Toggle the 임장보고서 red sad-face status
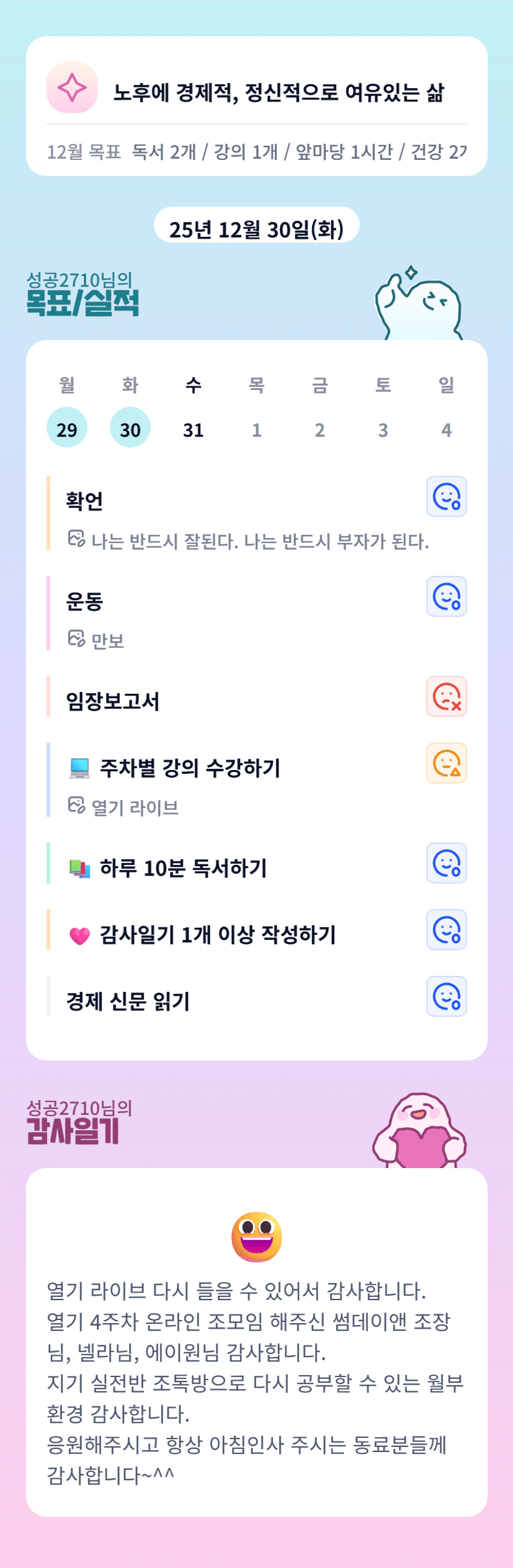This screenshot has width=513, height=1568. pos(446,696)
